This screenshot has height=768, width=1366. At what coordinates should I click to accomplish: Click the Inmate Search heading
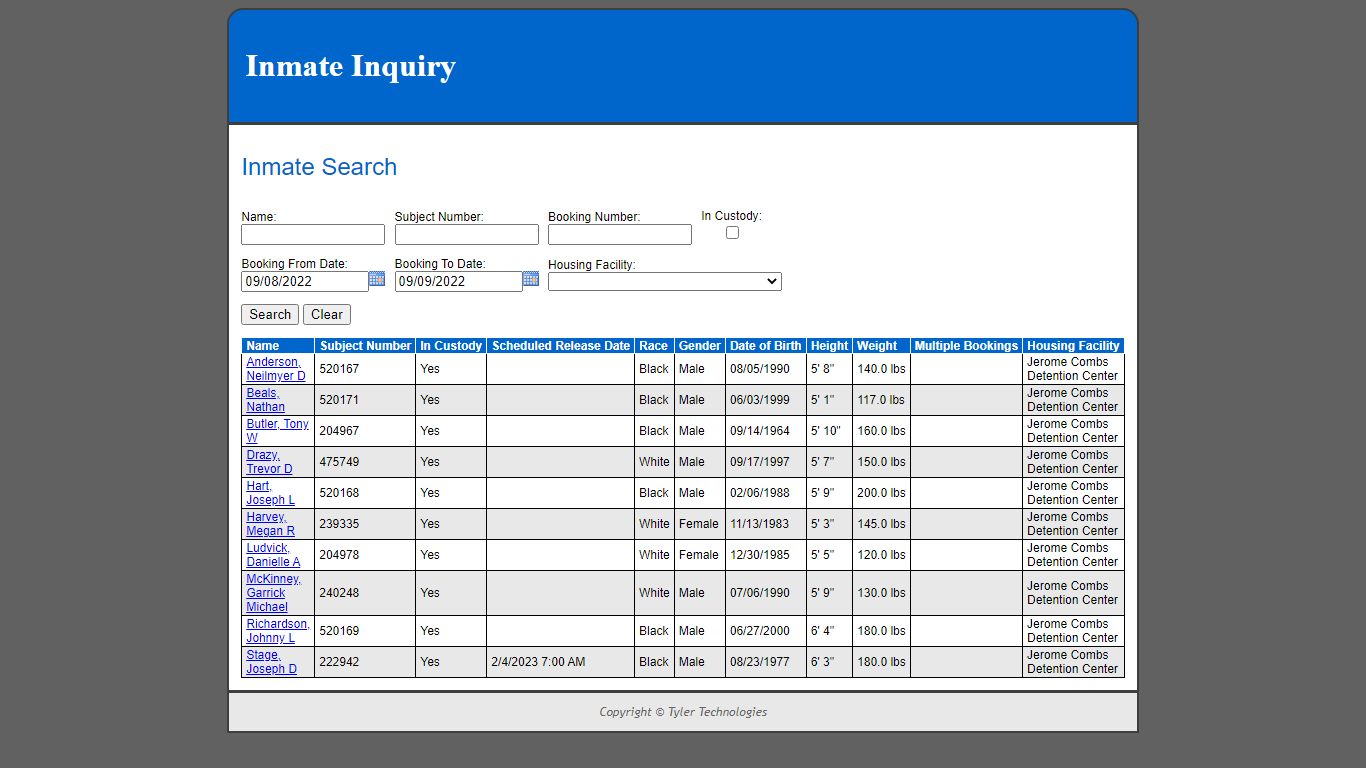319,167
